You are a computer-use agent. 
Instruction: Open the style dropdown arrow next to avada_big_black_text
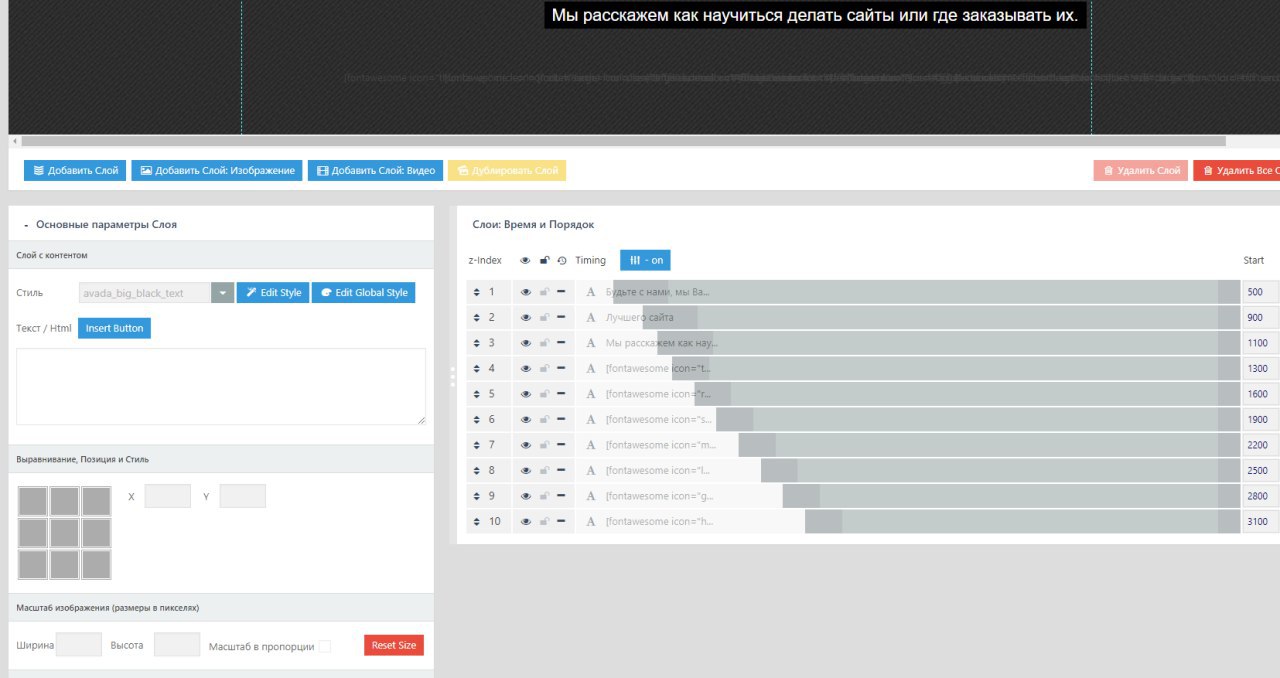[x=222, y=293]
